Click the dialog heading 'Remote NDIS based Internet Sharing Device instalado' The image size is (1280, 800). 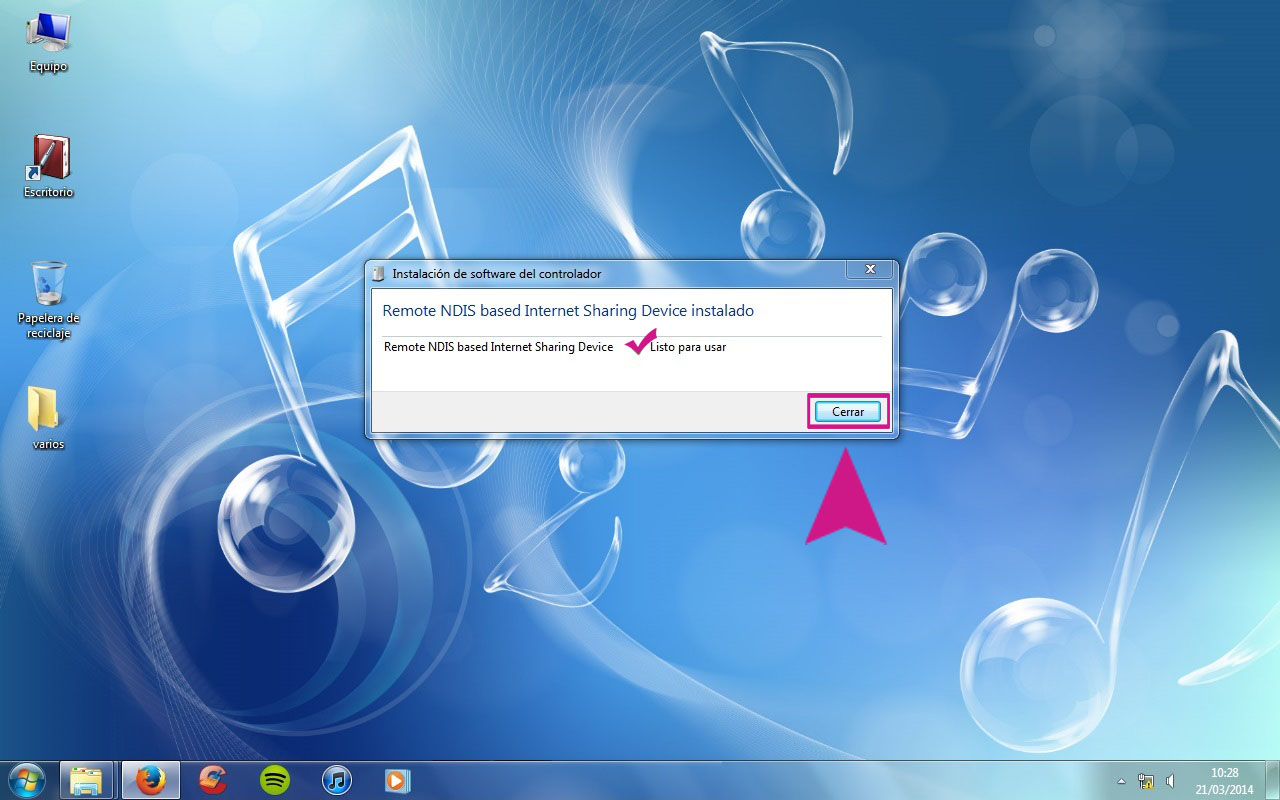point(568,311)
